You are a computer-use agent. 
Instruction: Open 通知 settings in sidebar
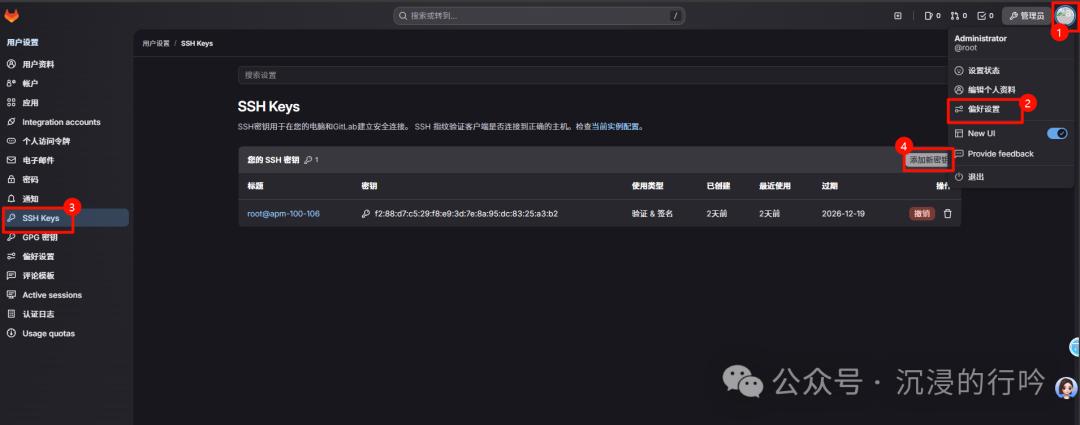coord(65,198)
